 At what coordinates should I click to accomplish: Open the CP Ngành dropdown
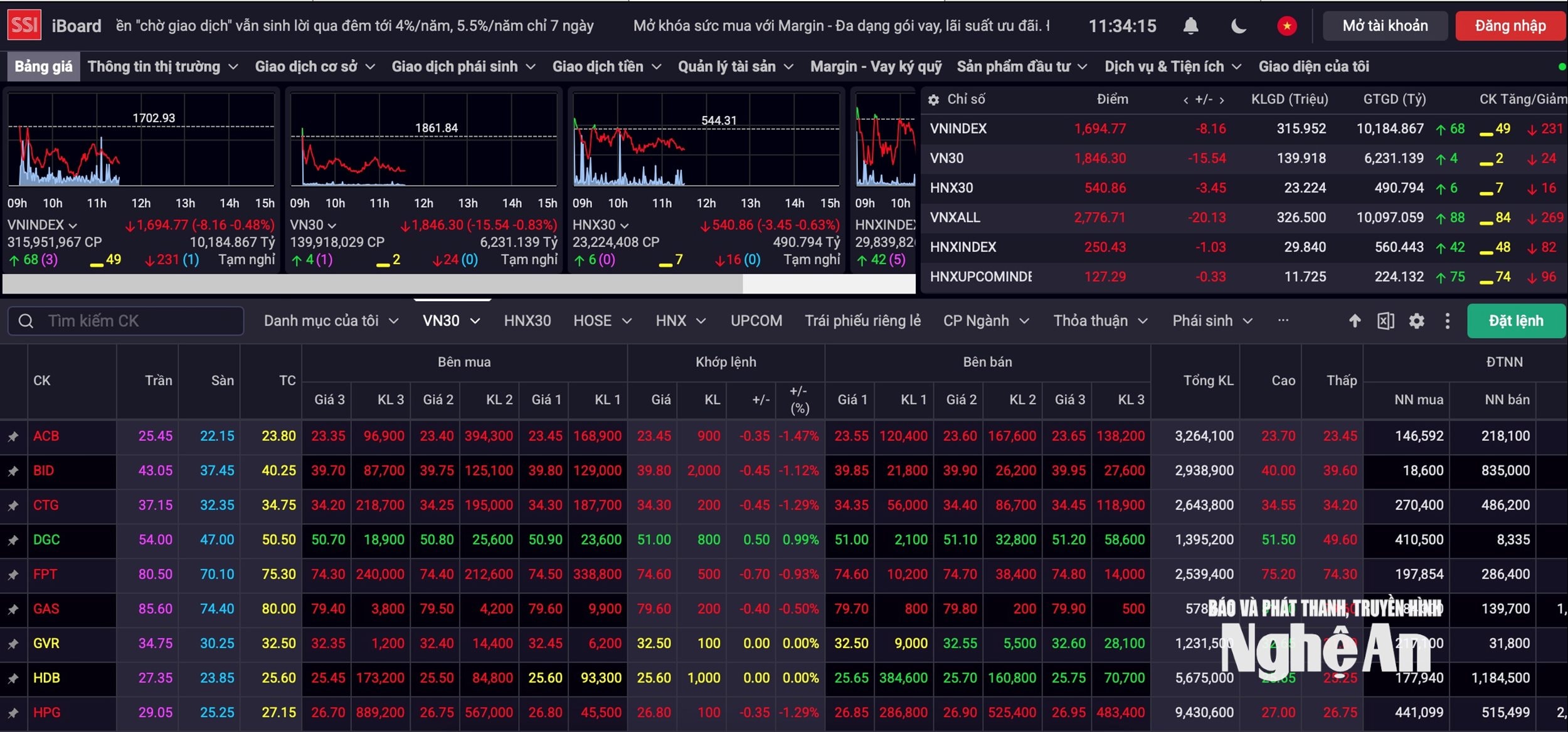pyautogui.click(x=986, y=321)
